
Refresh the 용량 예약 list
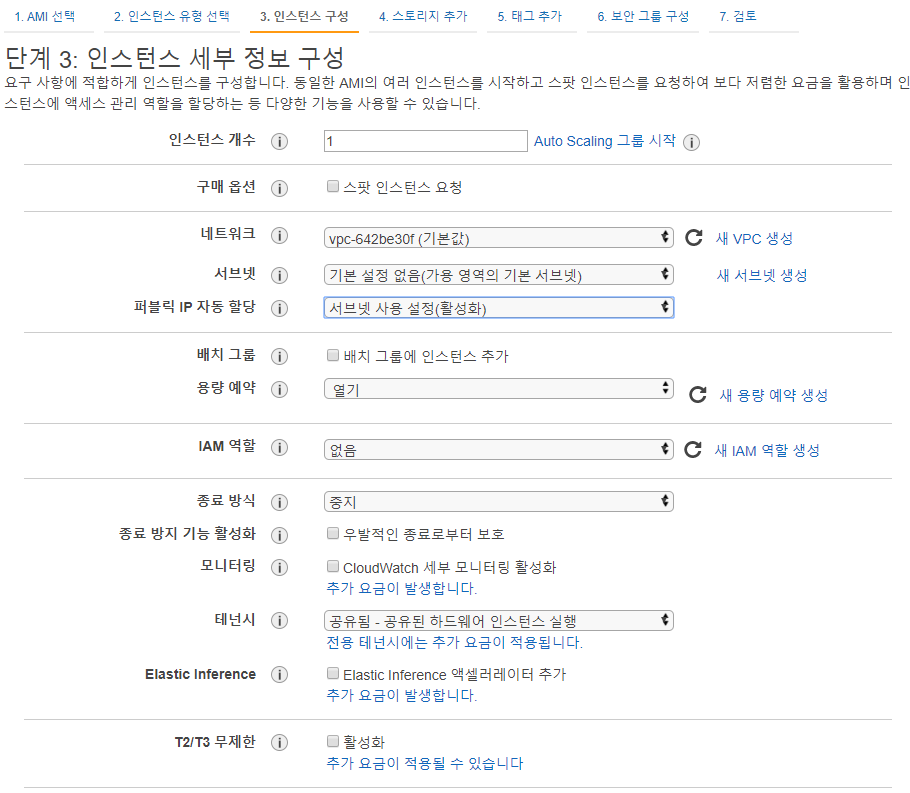tap(698, 394)
